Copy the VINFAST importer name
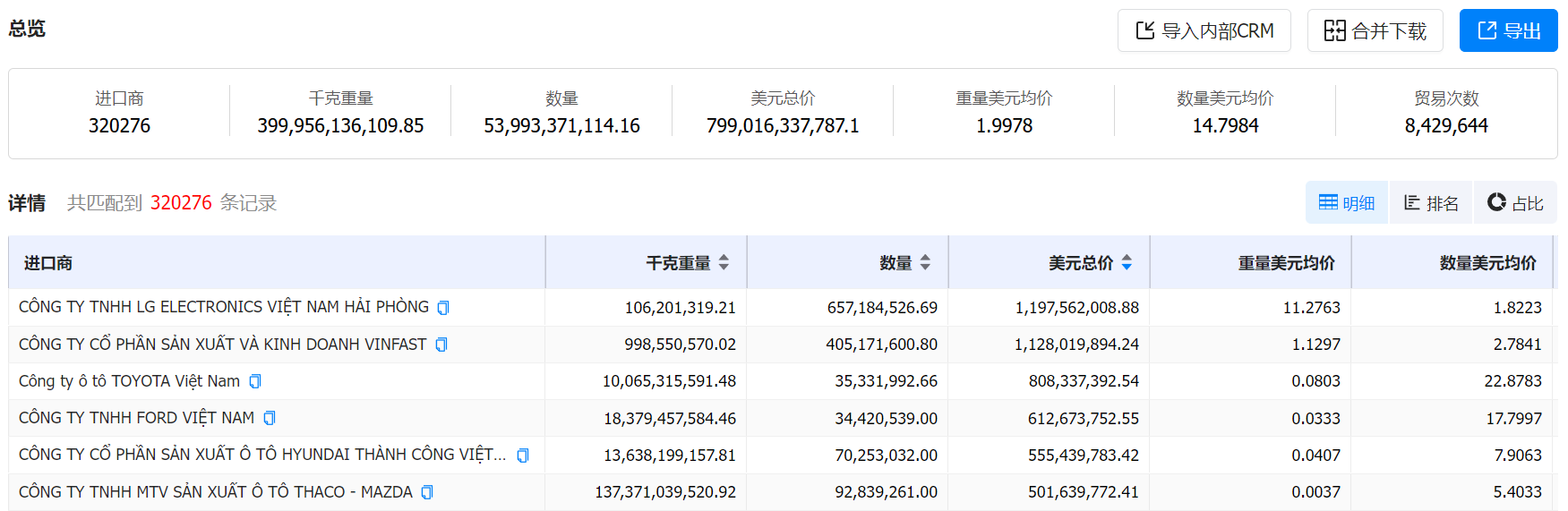Screen dimensions: 1568x511 (x=441, y=345)
